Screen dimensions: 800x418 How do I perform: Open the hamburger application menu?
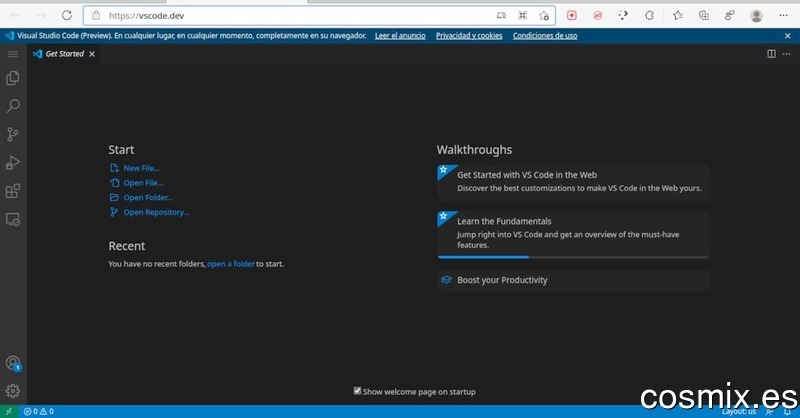tap(13, 54)
